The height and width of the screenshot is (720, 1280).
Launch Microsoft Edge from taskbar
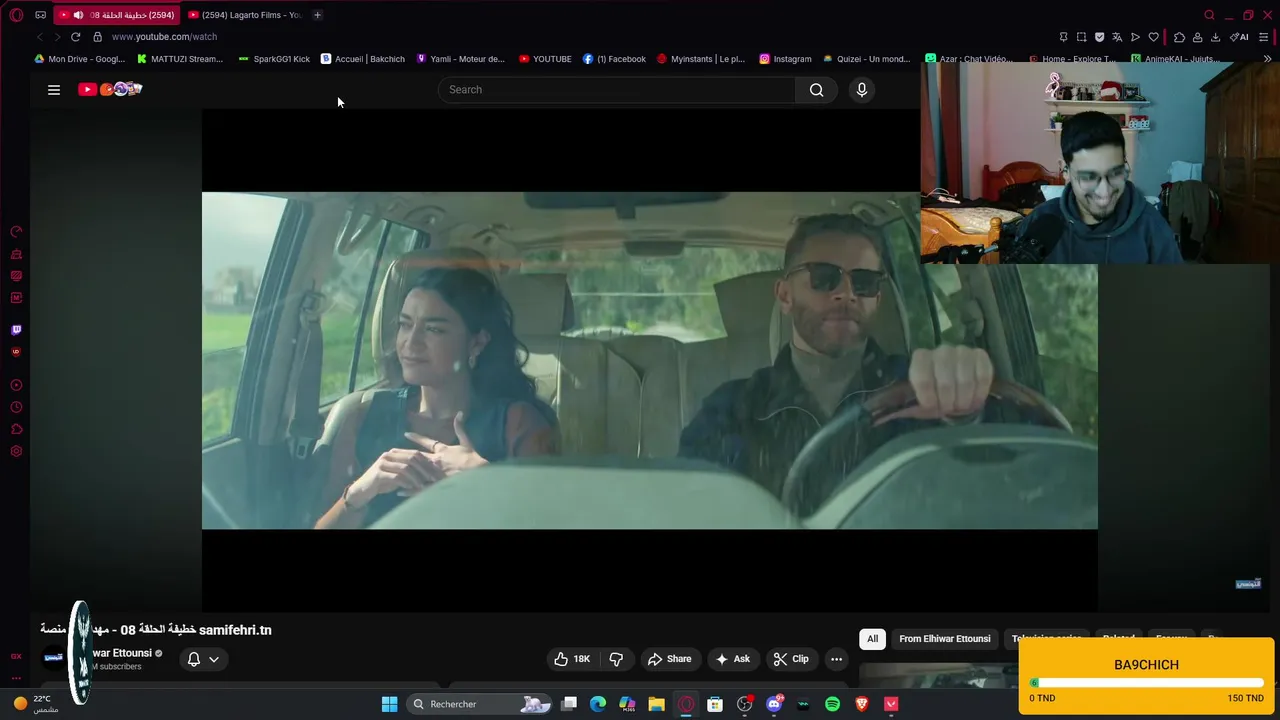click(598, 704)
